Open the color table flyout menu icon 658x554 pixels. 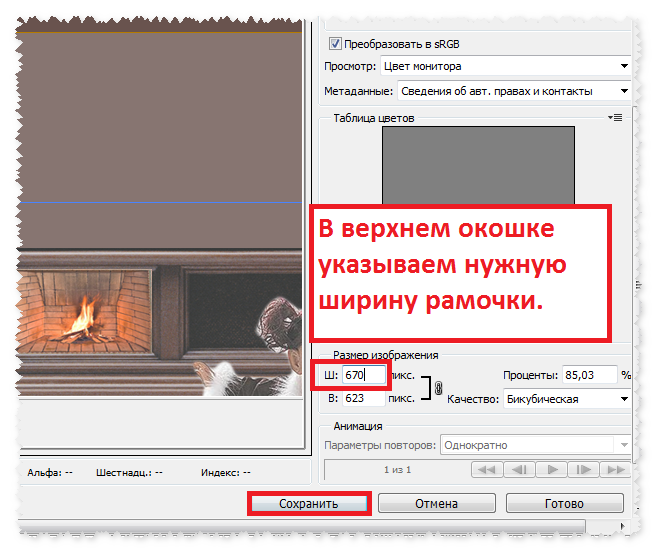point(615,118)
